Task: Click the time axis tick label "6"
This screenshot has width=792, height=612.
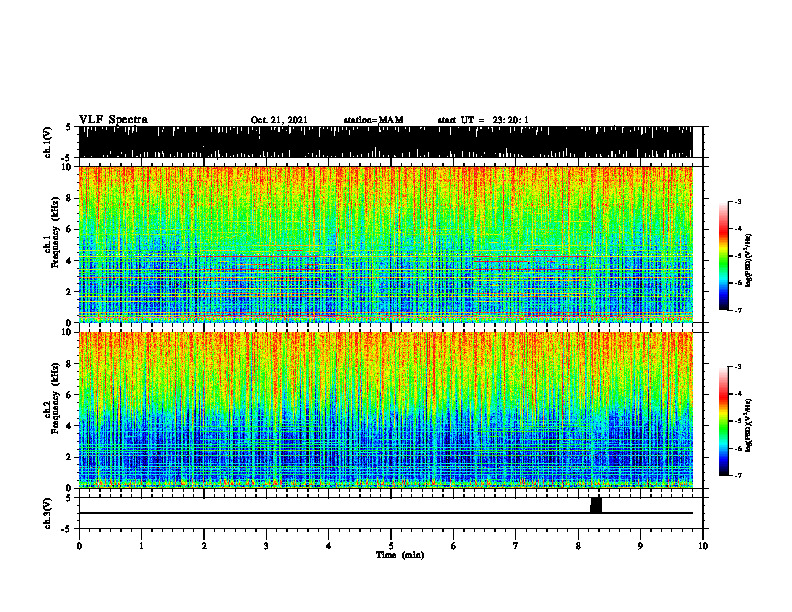Action: (x=454, y=546)
